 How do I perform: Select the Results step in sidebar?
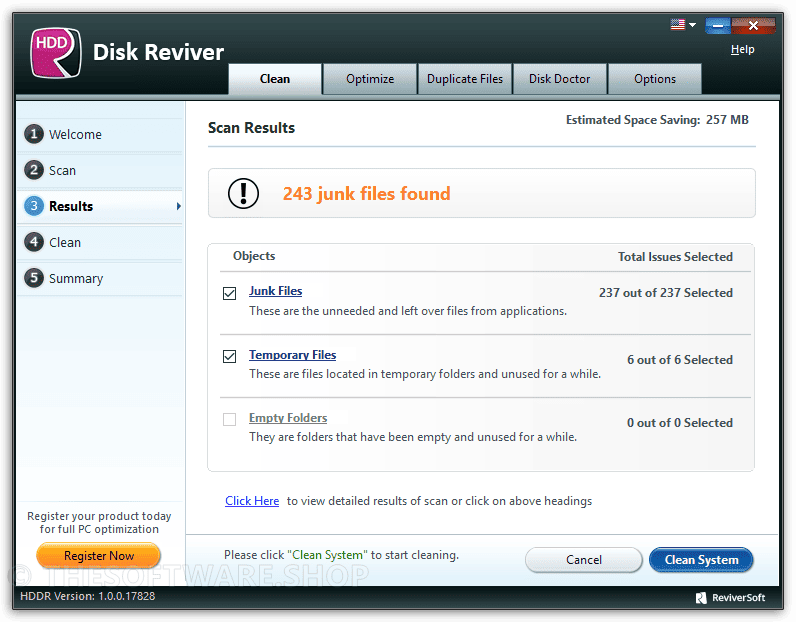pos(100,206)
